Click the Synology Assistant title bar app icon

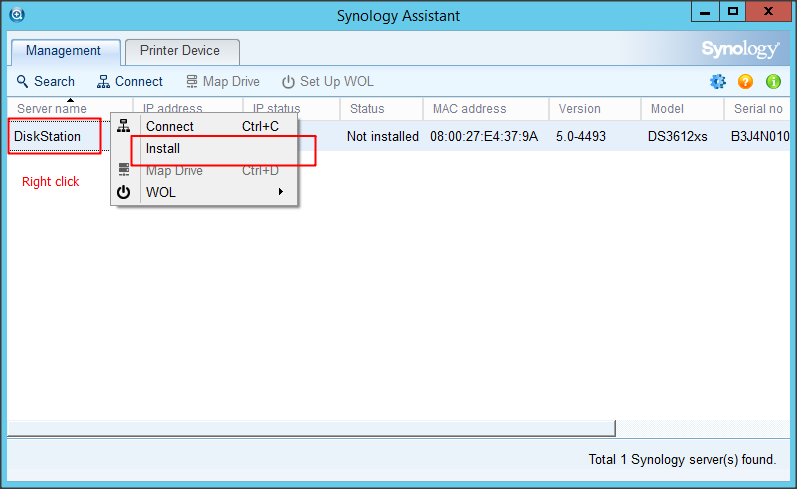15,14
